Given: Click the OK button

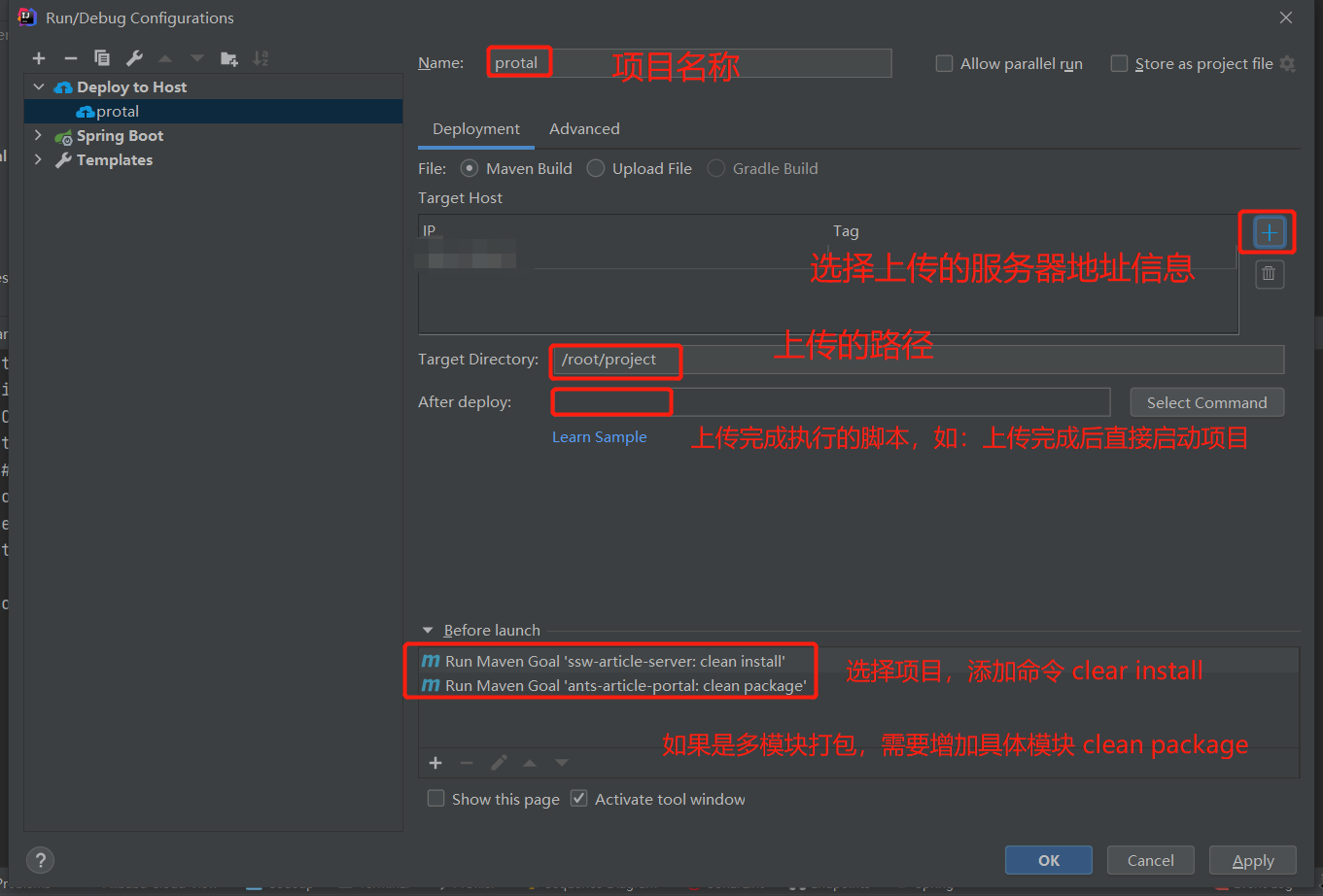Looking at the screenshot, I should [x=1049, y=860].
